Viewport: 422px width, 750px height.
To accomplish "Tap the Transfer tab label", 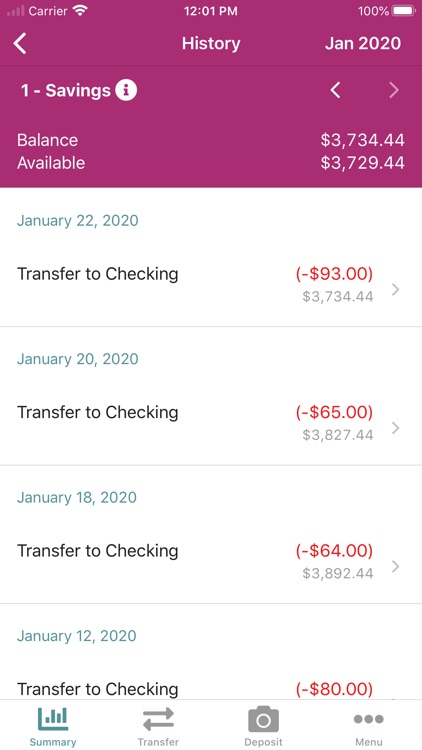I will click(158, 742).
